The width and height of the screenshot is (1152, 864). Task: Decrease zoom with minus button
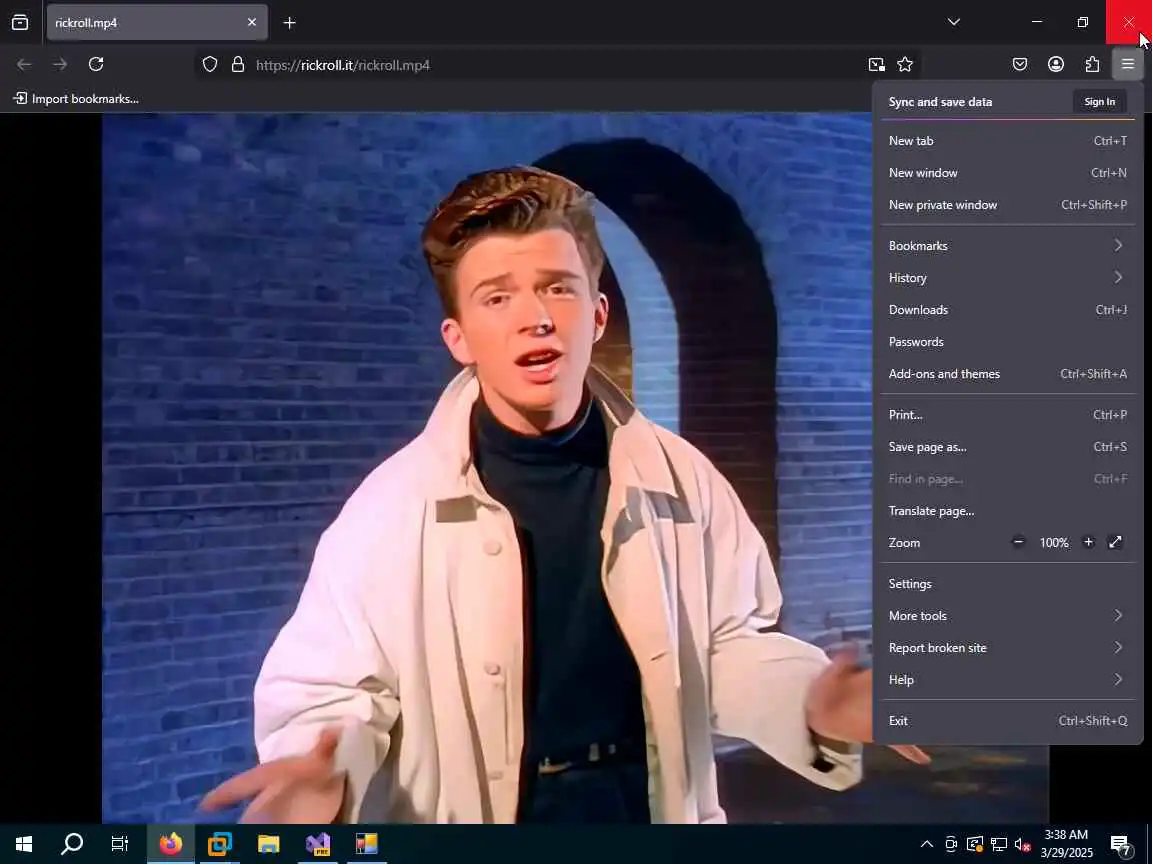point(1018,542)
